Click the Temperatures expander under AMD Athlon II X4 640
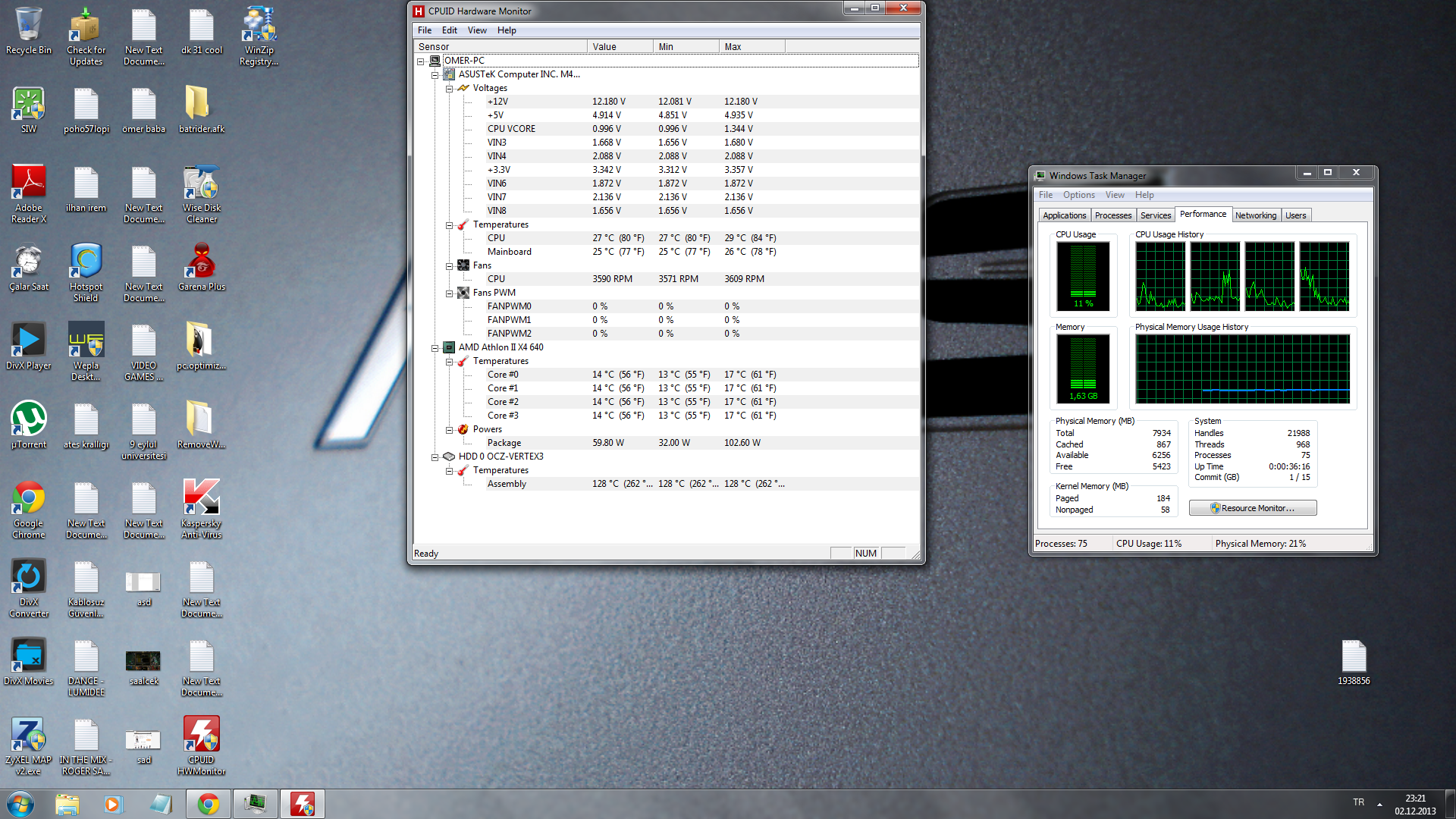1456x819 pixels. (450, 360)
